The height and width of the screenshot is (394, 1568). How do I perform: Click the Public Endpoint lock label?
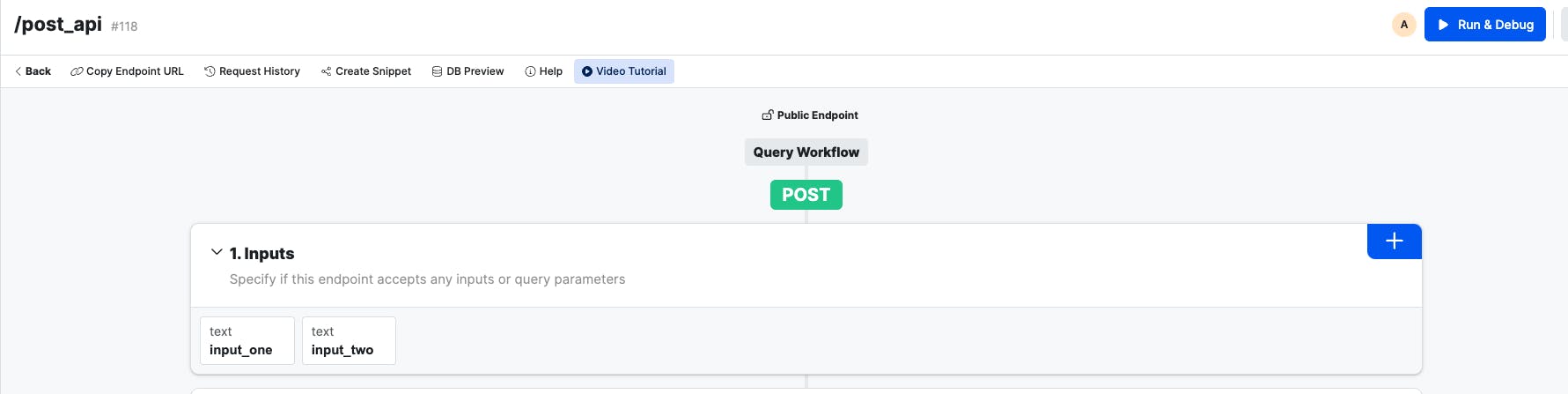tap(809, 115)
